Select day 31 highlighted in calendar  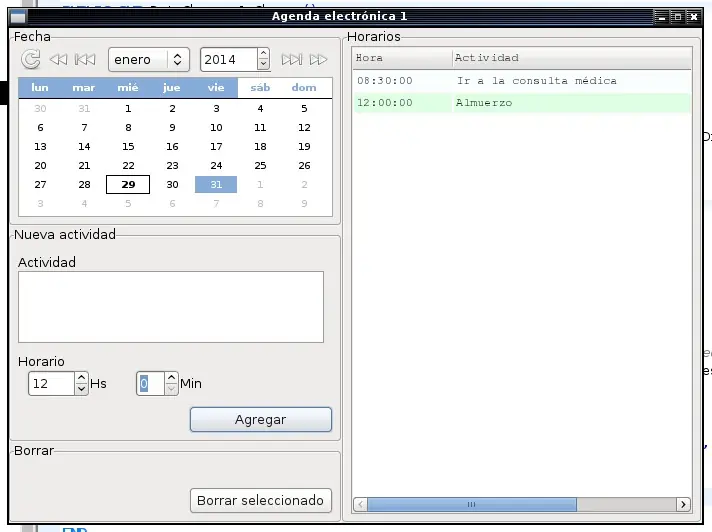(x=216, y=184)
